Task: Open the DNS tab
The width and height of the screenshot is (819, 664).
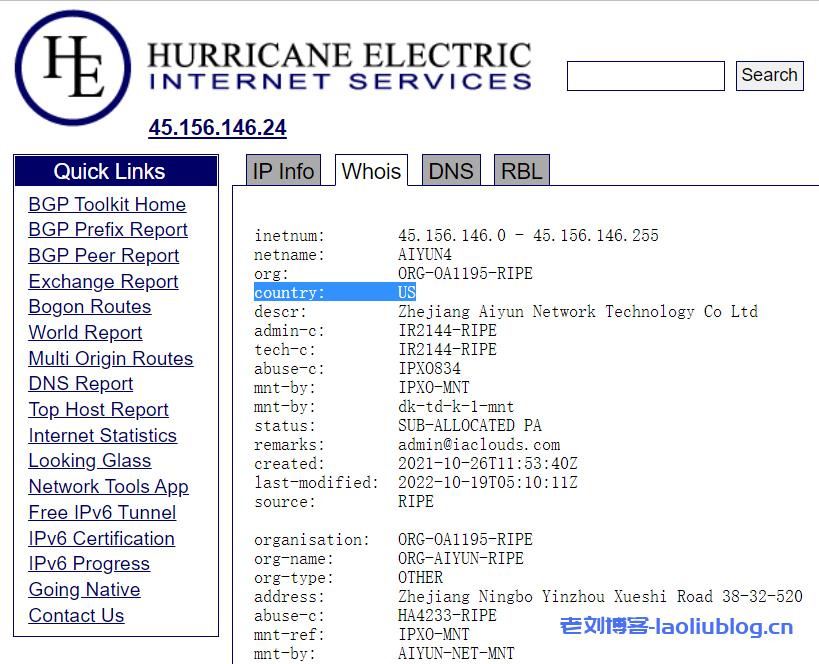Action: (x=450, y=172)
